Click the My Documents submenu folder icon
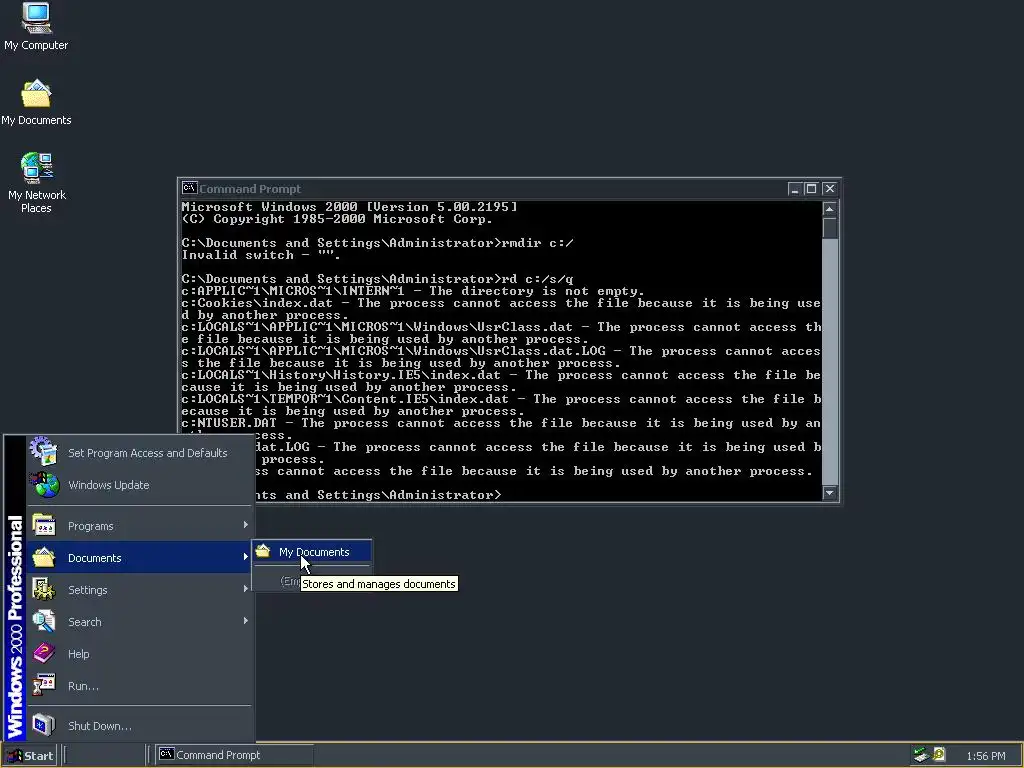The image size is (1024, 768). (263, 551)
